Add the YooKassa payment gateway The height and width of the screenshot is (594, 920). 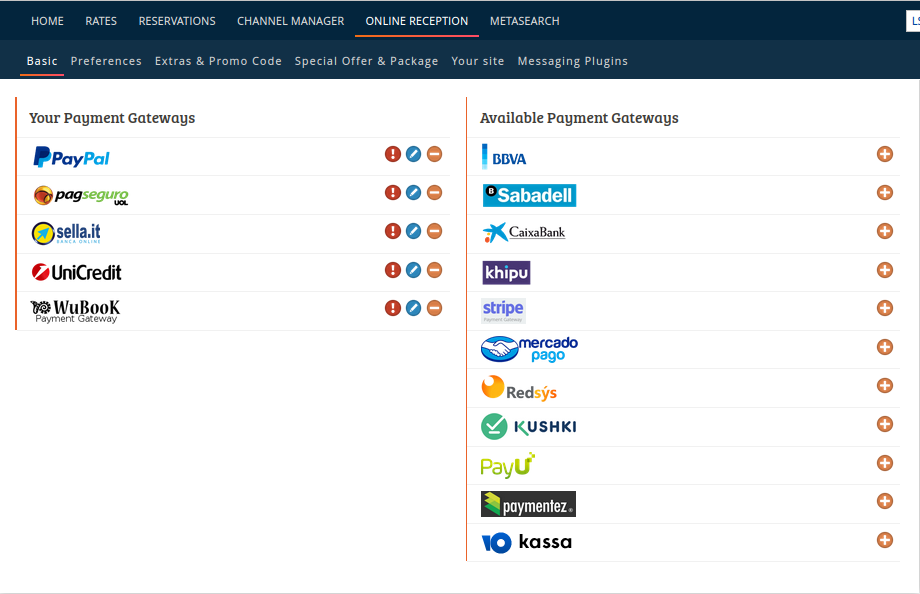(885, 540)
